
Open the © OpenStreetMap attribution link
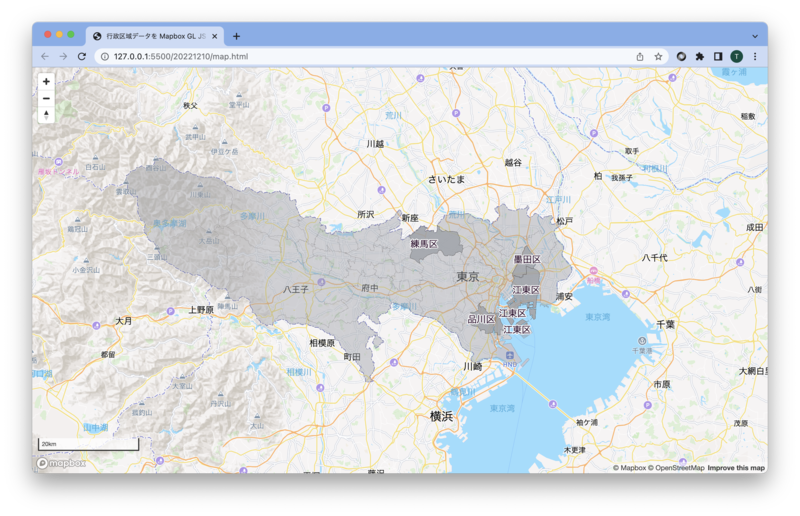pos(676,468)
